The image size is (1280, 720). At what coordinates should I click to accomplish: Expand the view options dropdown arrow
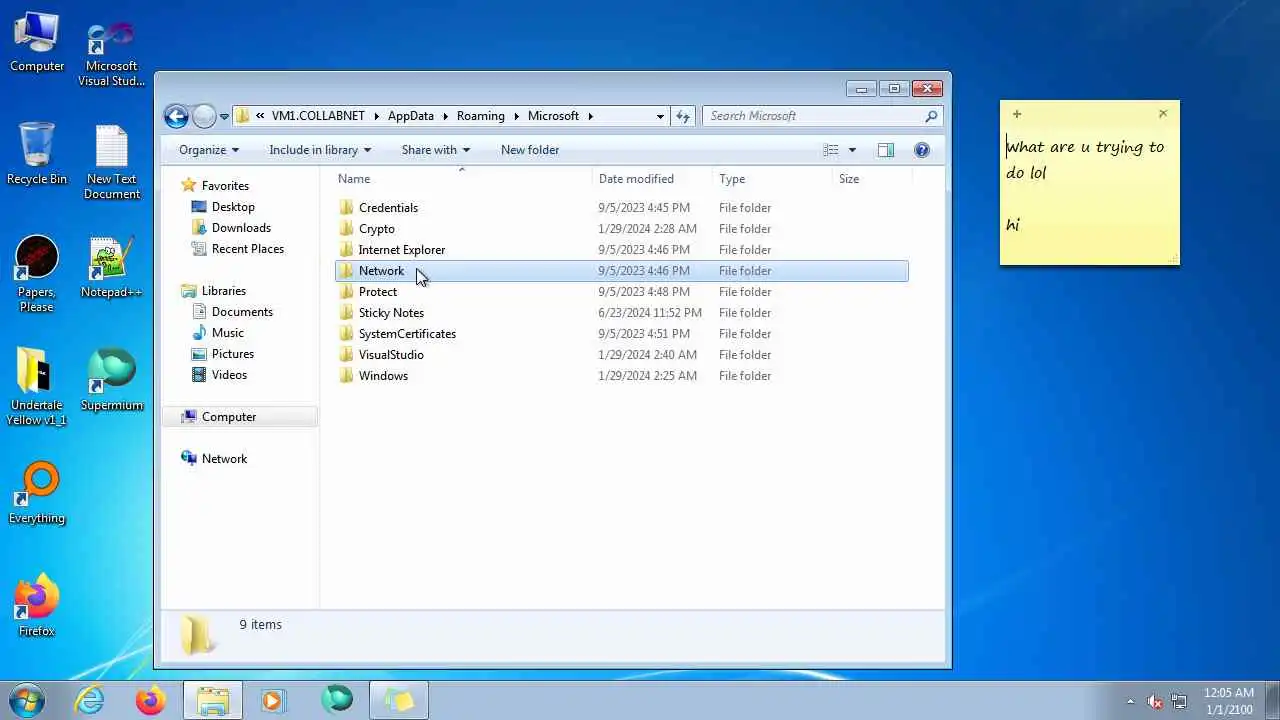(852, 150)
